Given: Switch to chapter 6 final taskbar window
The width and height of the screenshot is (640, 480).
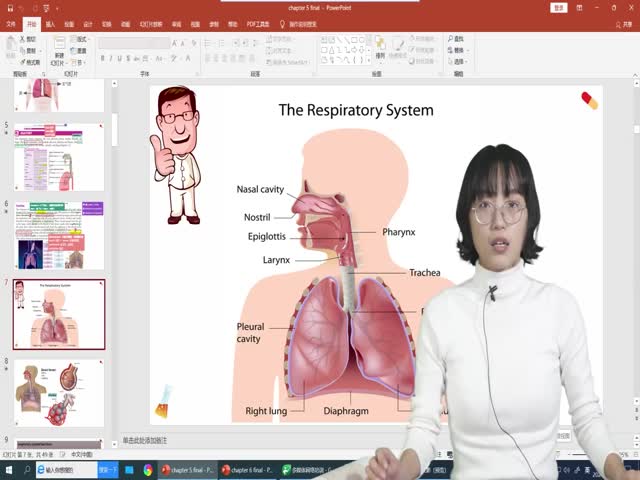Looking at the screenshot, I should click(245, 470).
